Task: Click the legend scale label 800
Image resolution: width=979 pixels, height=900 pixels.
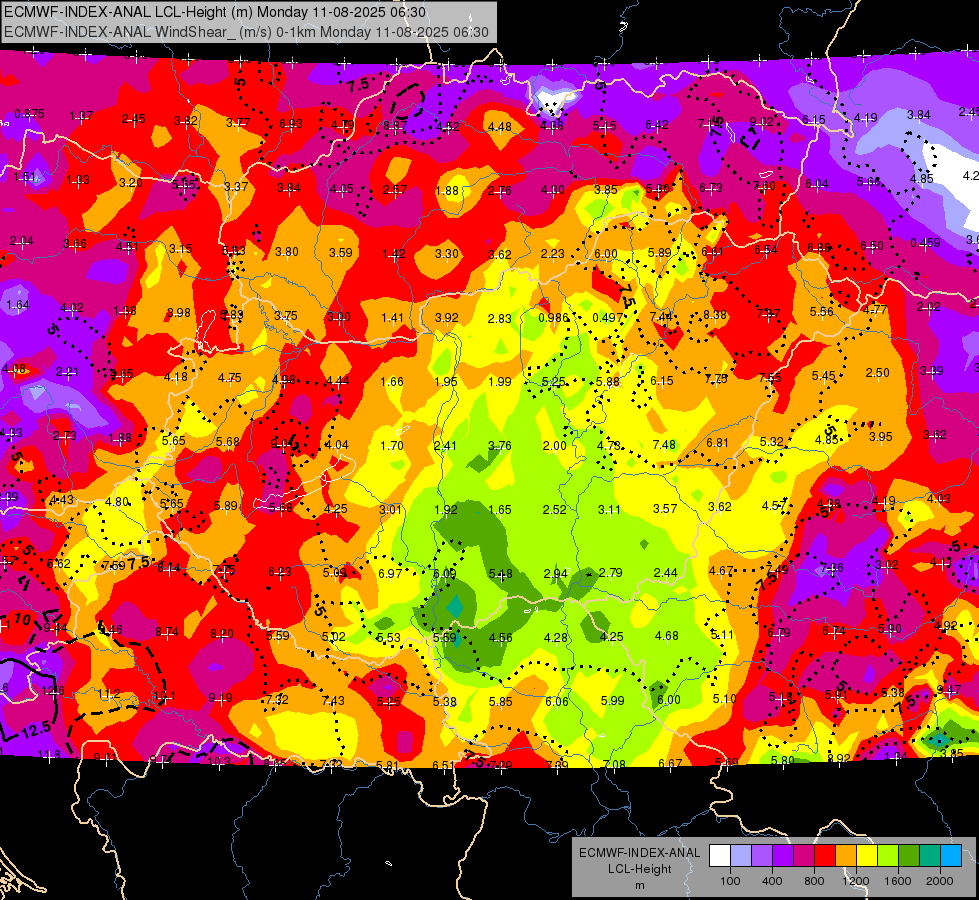Action: click(x=814, y=881)
